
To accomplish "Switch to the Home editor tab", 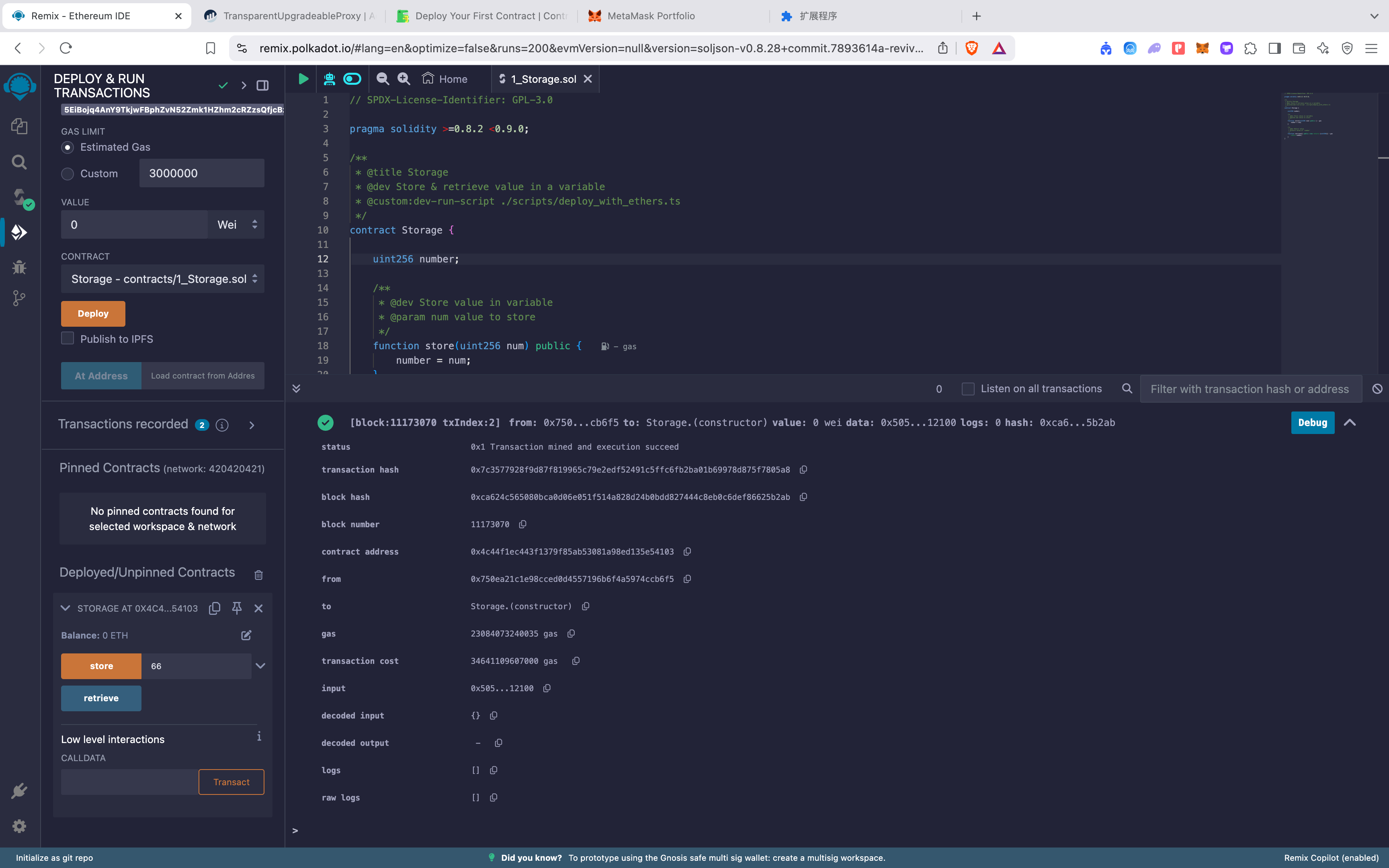I will click(445, 79).
